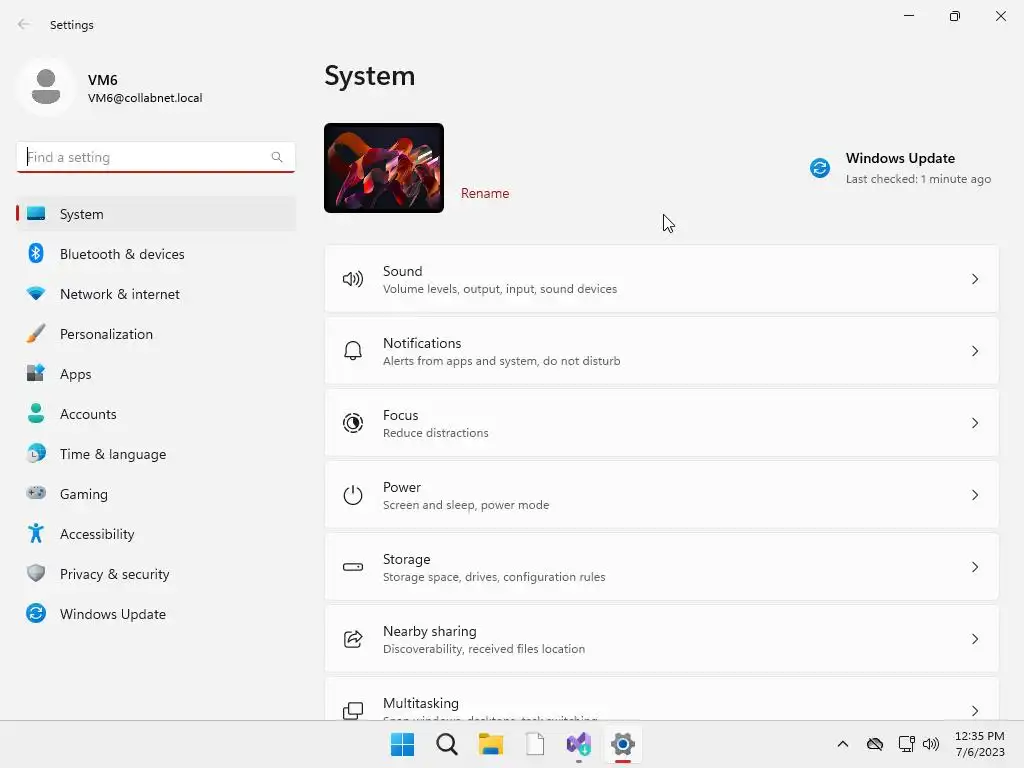Click the taskbar volume icon
This screenshot has height=768, width=1024.
coord(931,744)
